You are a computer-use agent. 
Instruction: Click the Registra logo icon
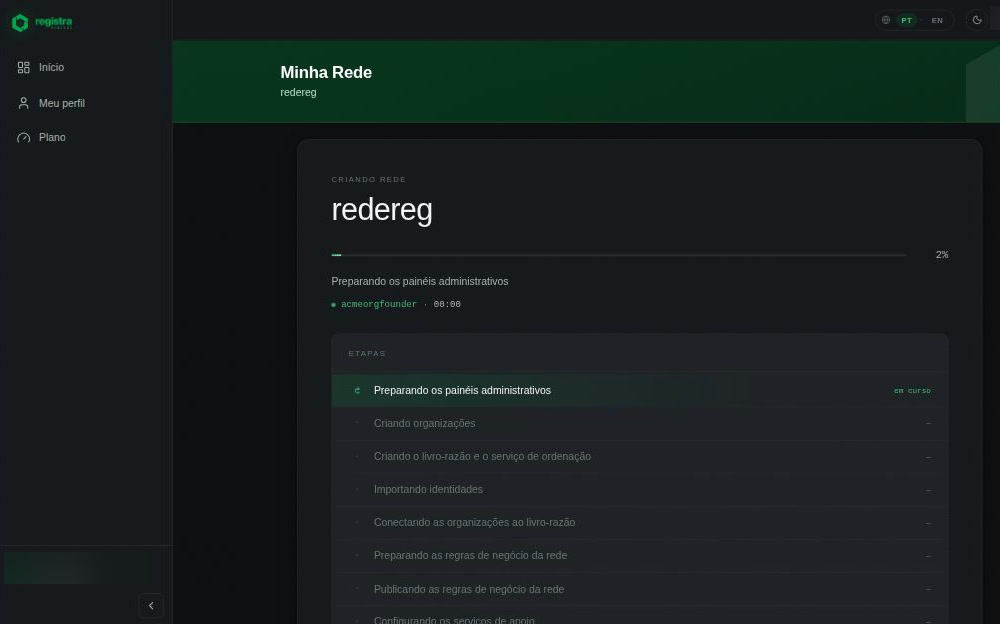20,22
